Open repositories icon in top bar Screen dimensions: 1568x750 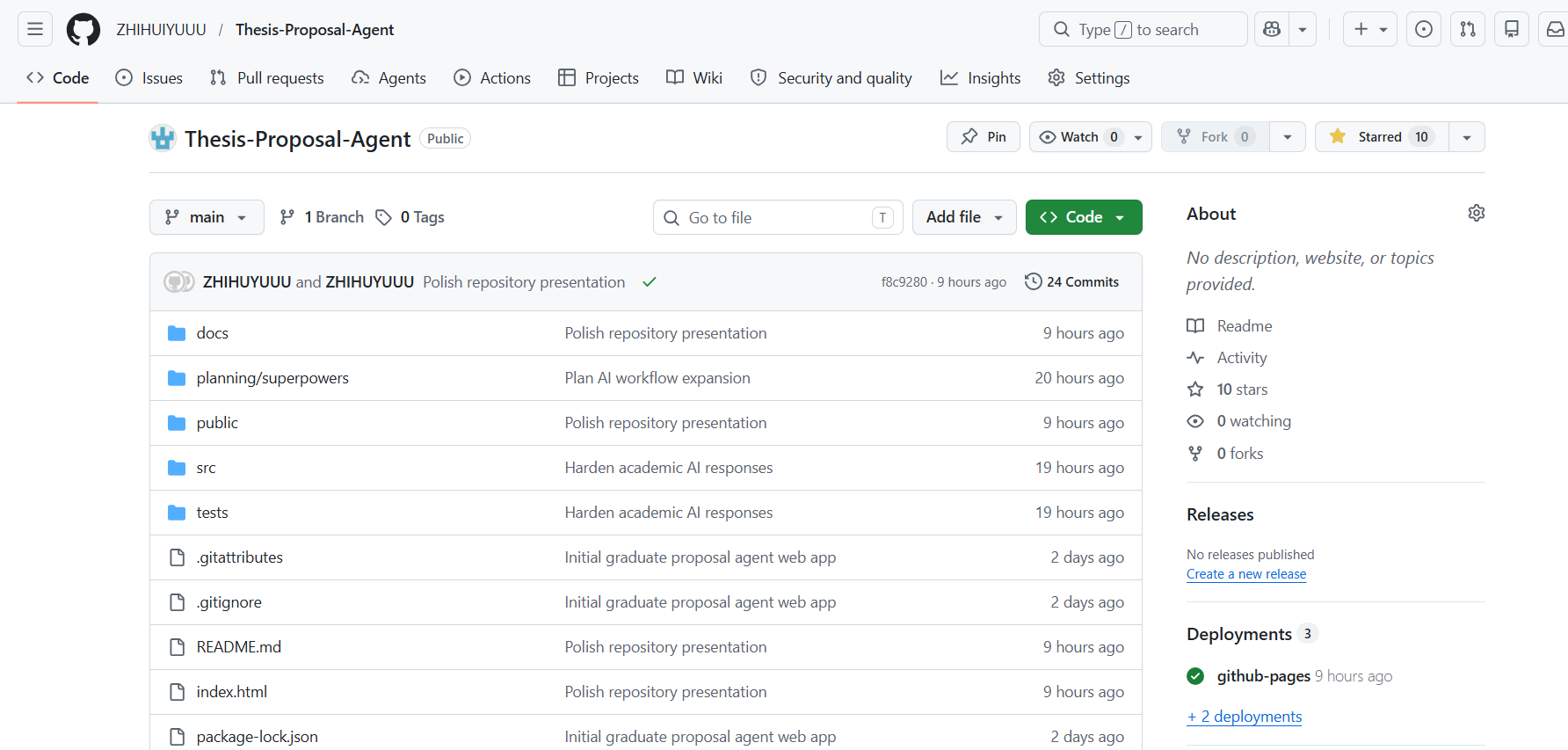pyautogui.click(x=1512, y=29)
